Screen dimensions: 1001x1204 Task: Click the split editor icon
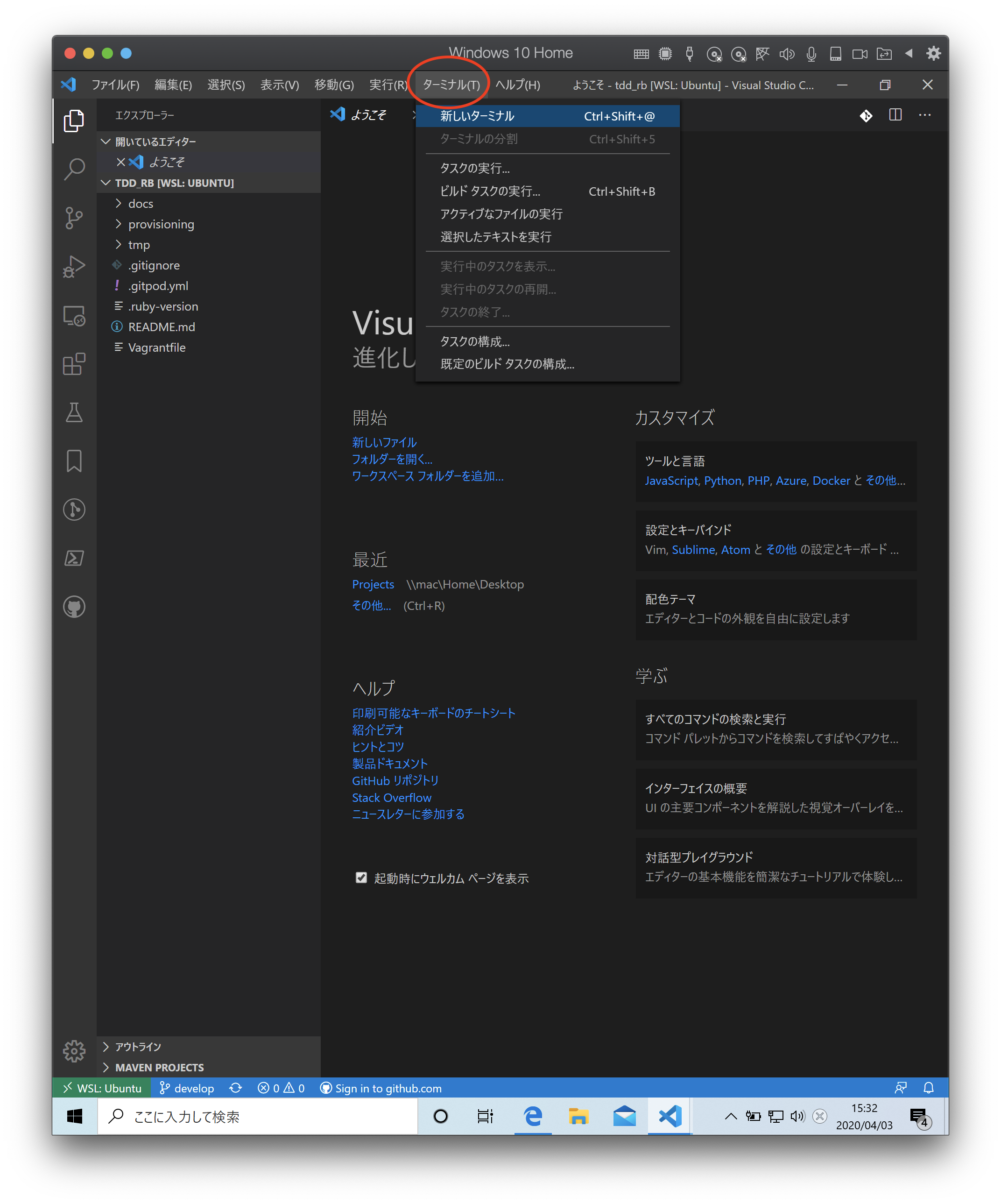[895, 115]
